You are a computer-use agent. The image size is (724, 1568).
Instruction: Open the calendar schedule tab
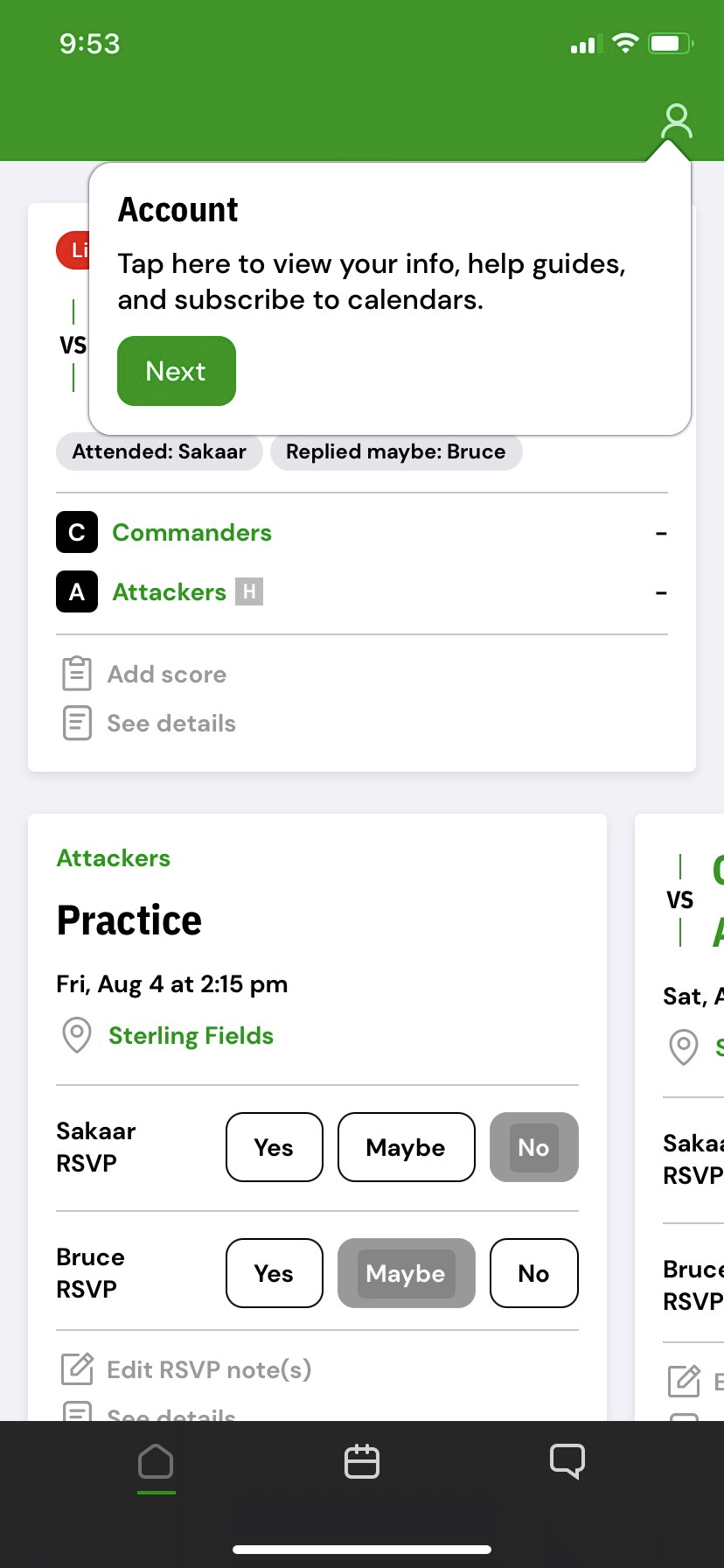tap(362, 1461)
